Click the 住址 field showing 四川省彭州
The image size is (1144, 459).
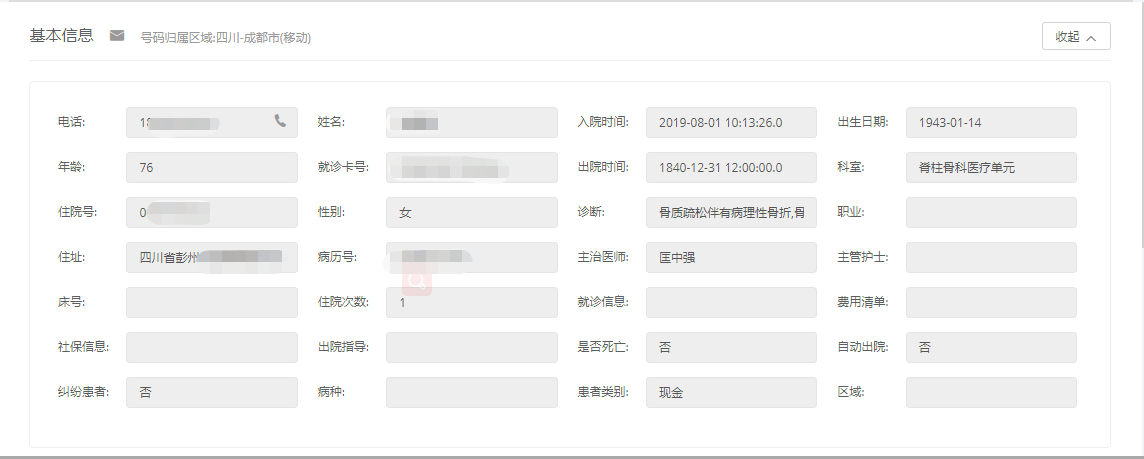[212, 258]
